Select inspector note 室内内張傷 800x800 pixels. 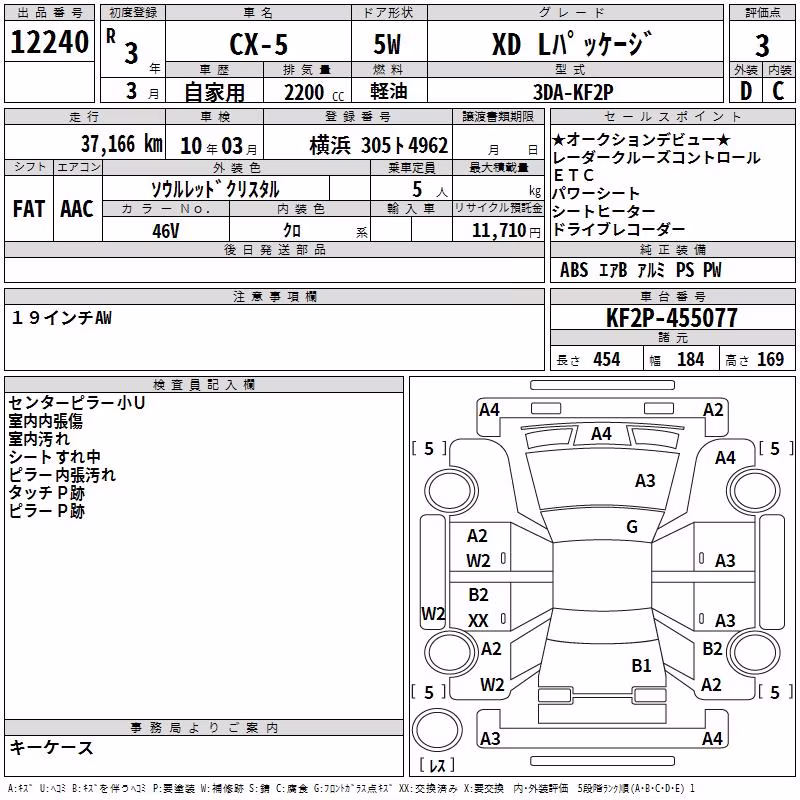(45, 420)
